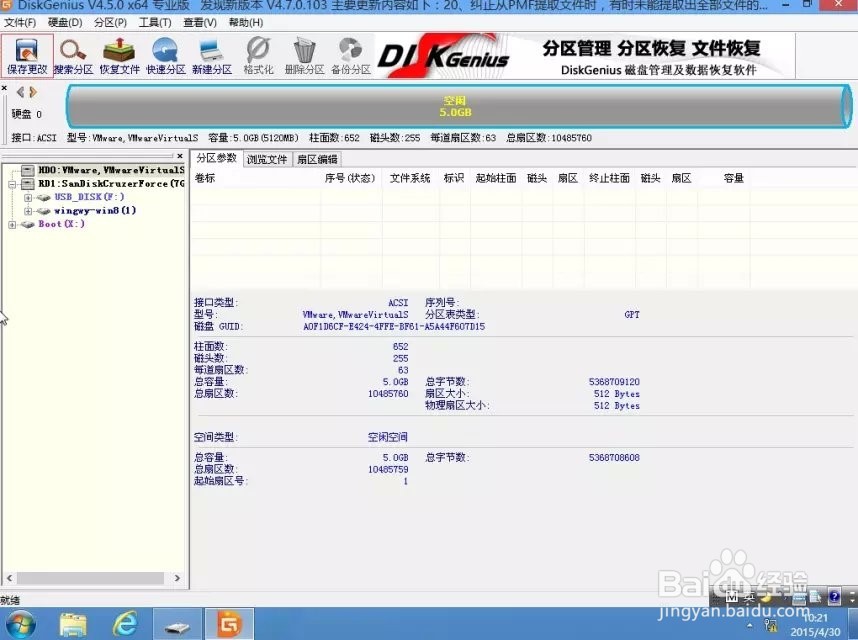Image resolution: width=858 pixels, height=640 pixels.
Task: Open the File (文件) menu
Action: (20, 22)
